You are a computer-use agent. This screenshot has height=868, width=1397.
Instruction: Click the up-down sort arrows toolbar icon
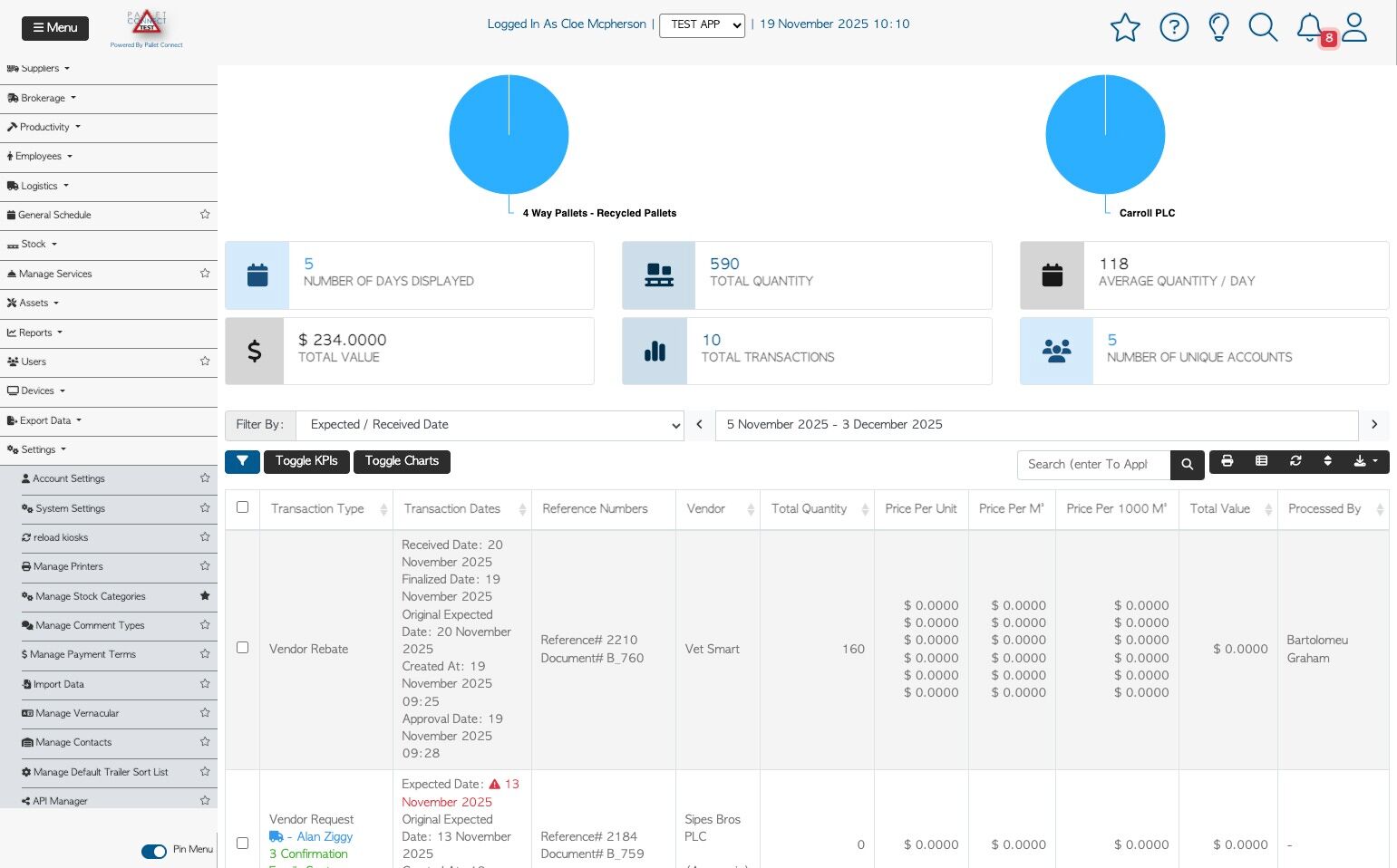tap(1327, 461)
